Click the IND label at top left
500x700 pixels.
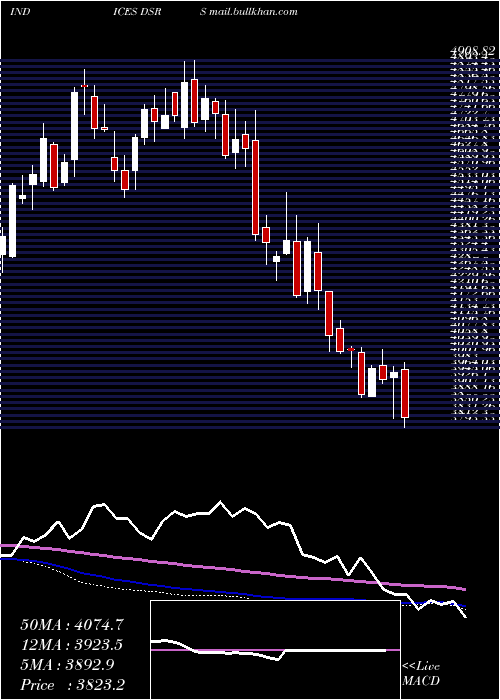pyautogui.click(x=20, y=11)
